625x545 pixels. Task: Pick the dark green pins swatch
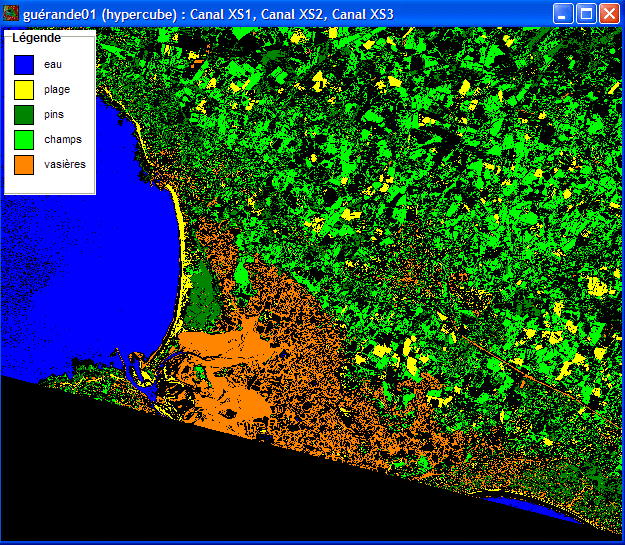point(25,114)
